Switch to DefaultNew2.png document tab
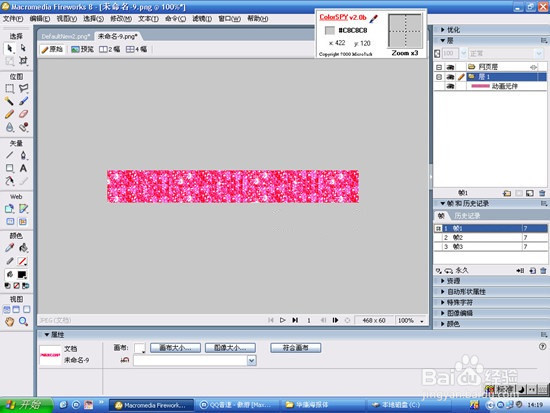Viewport: 550px width, 413px height. click(x=66, y=36)
